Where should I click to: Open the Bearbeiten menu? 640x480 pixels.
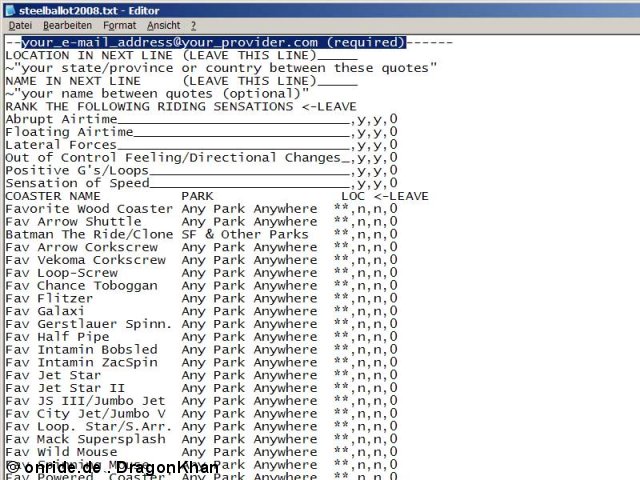(67, 26)
